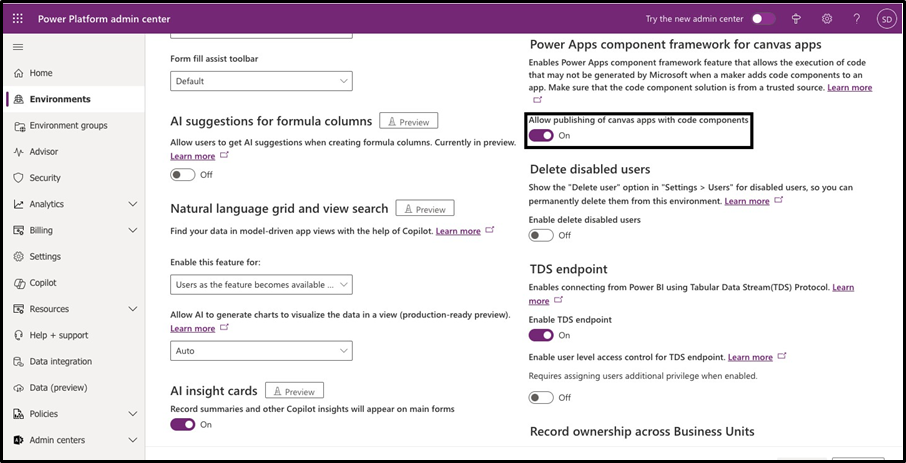Switch on Try the new admin center
This screenshot has height=463, width=906.
coord(763,19)
